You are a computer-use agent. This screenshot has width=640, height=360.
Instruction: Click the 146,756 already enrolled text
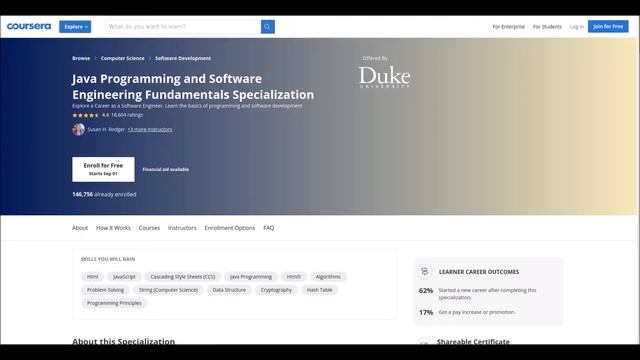(x=104, y=195)
